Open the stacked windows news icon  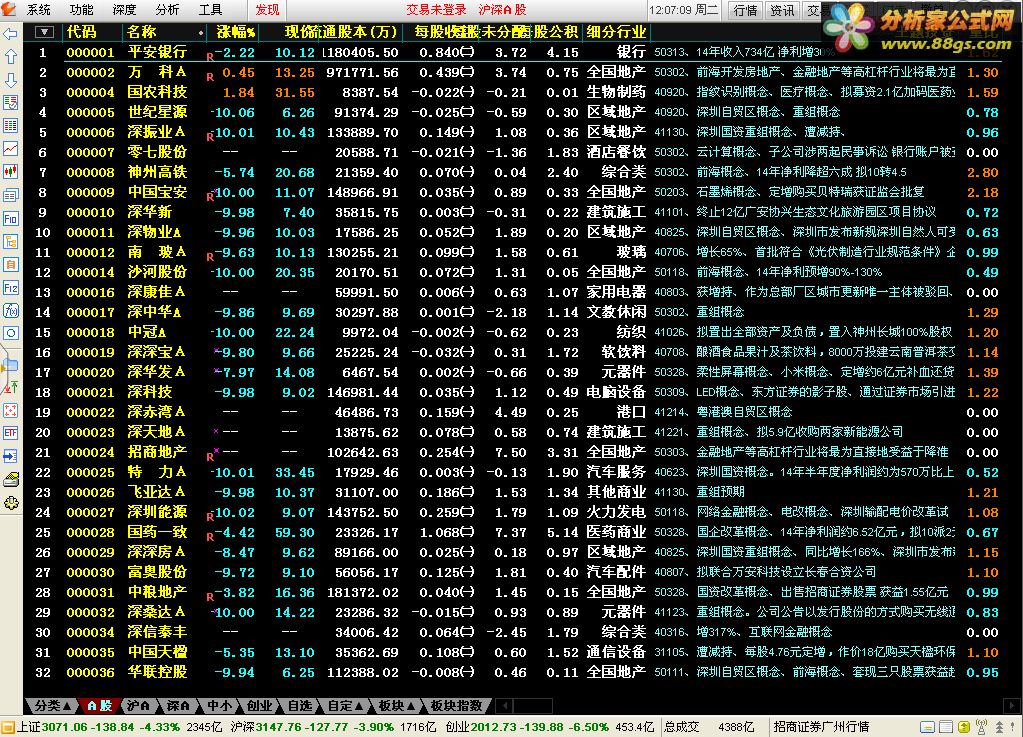(10, 195)
